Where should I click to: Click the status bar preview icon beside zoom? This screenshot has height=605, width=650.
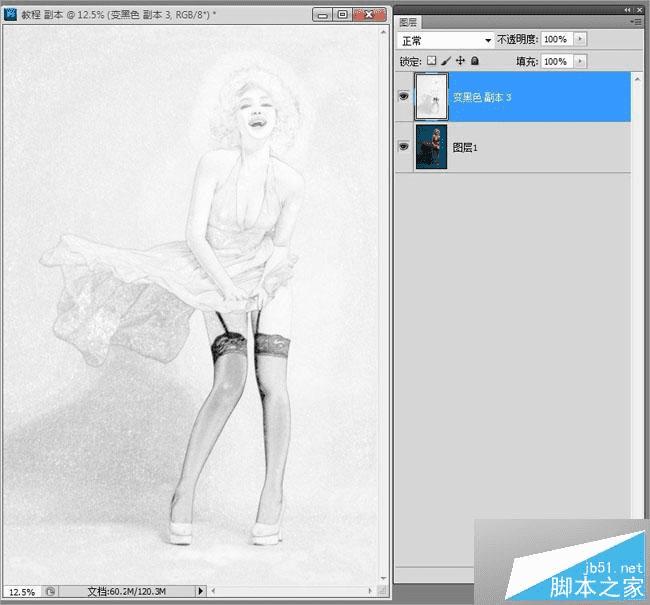[x=50, y=591]
